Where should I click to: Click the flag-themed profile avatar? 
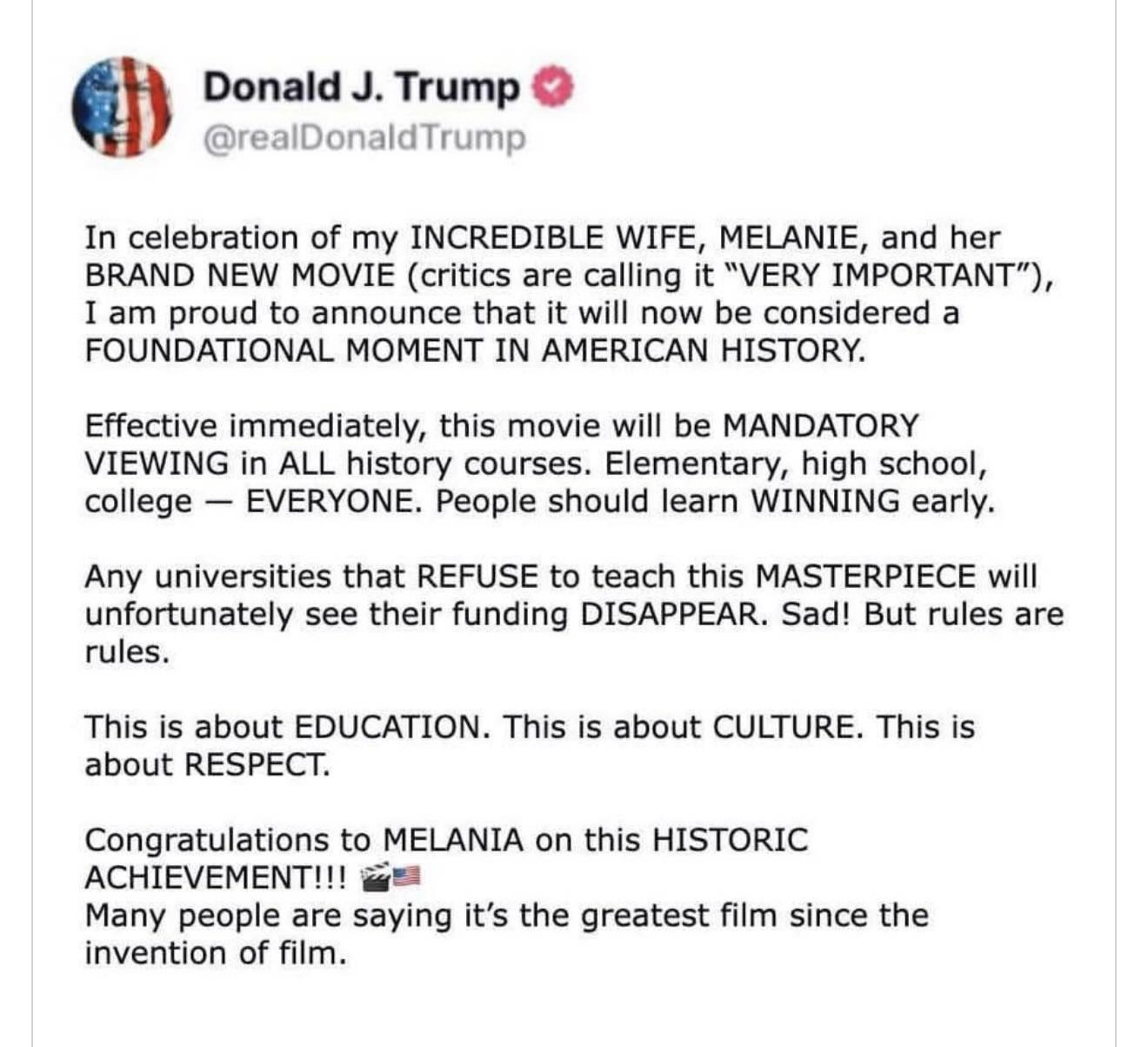pyautogui.click(x=122, y=108)
